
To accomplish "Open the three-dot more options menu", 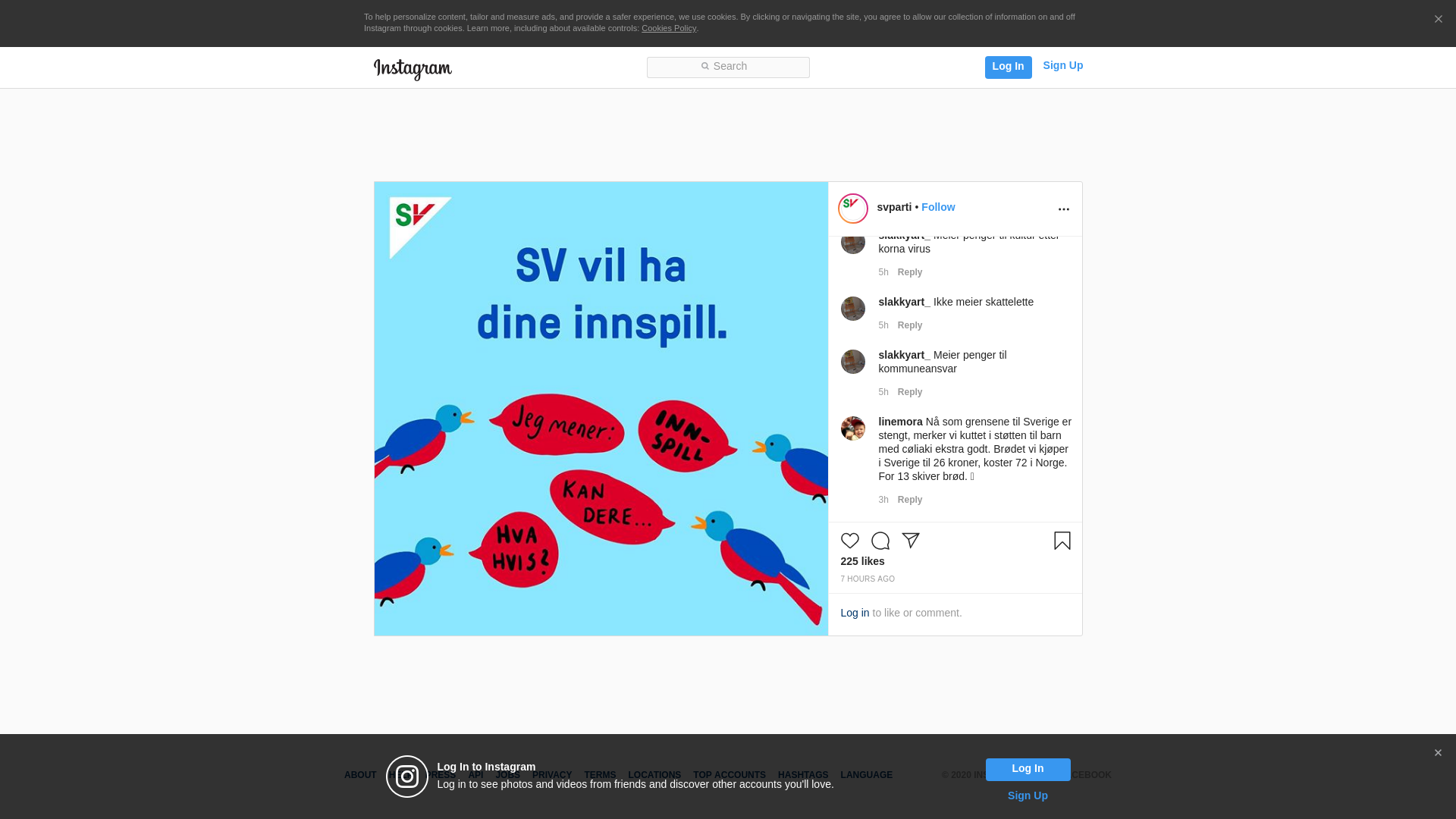I will click(x=1063, y=209).
